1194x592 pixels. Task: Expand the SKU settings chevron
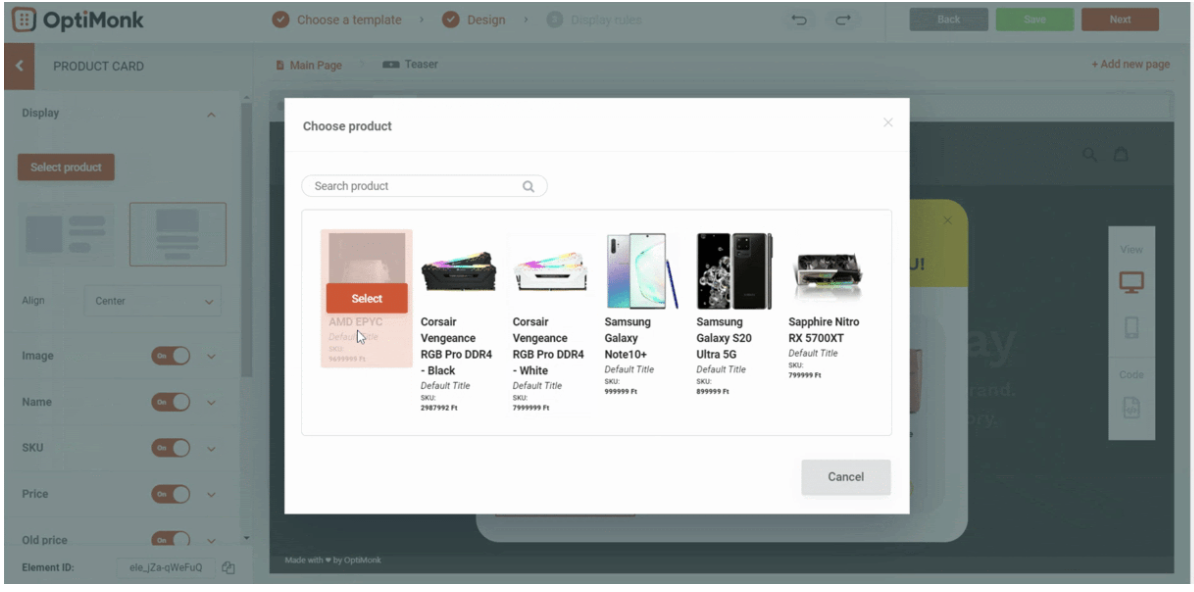coord(212,449)
